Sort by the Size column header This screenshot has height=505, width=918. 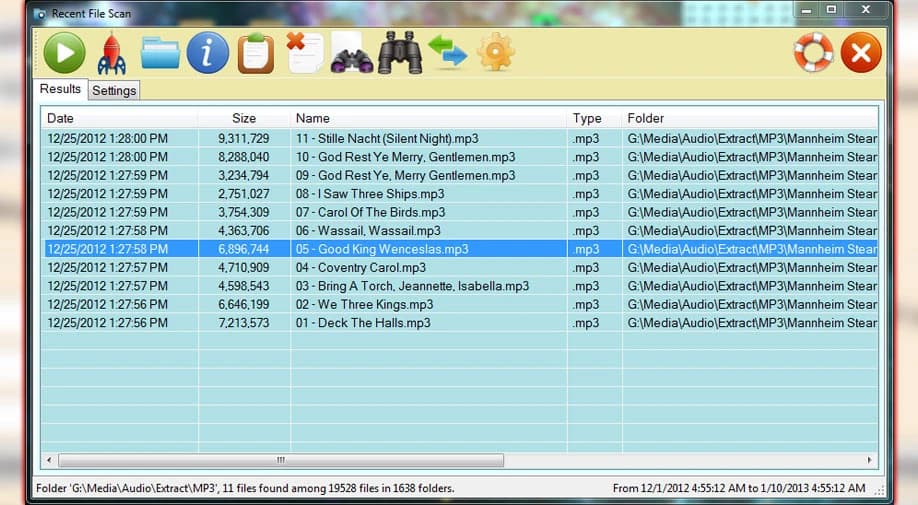[244, 118]
